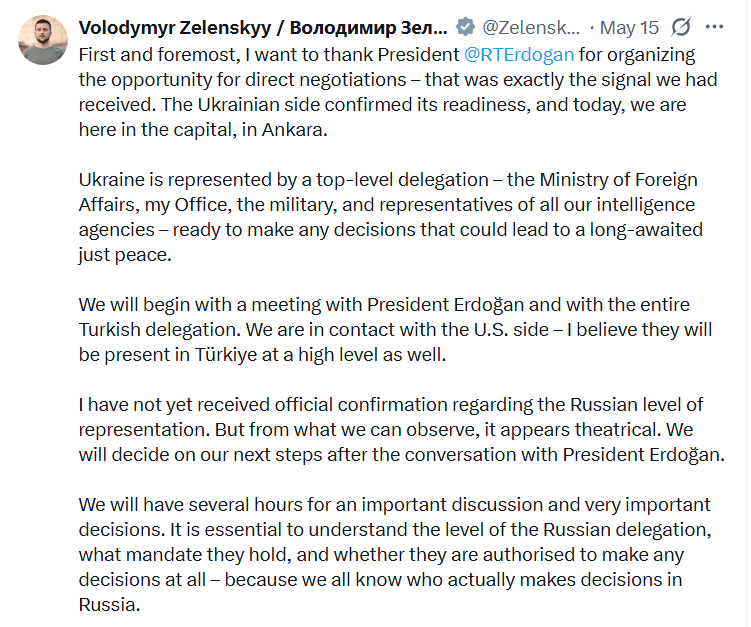The height and width of the screenshot is (627, 751).
Task: Open Zelenskyy's profile picture avatar
Action: [x=43, y=40]
